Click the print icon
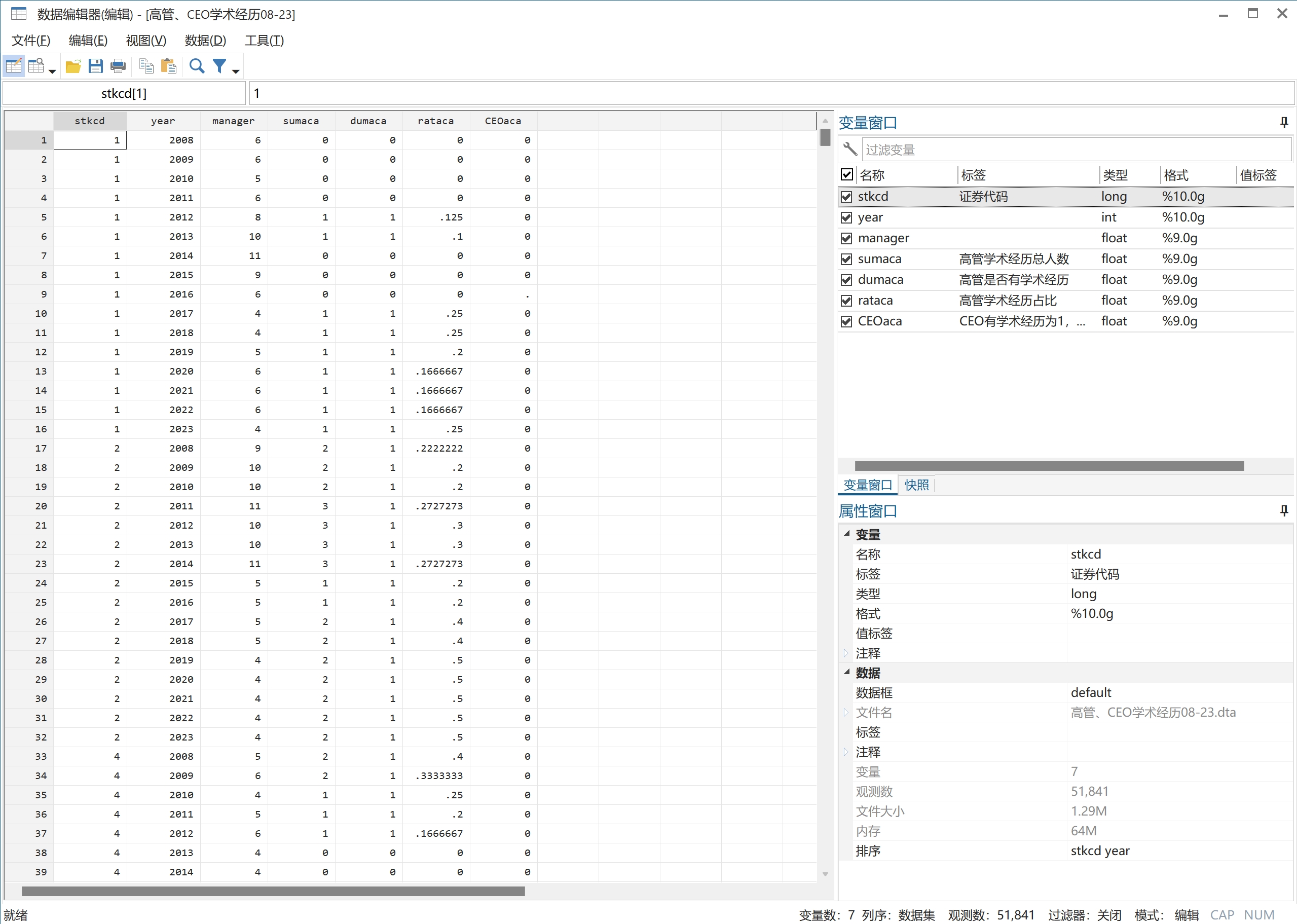This screenshot has width=1297, height=924. click(x=118, y=66)
